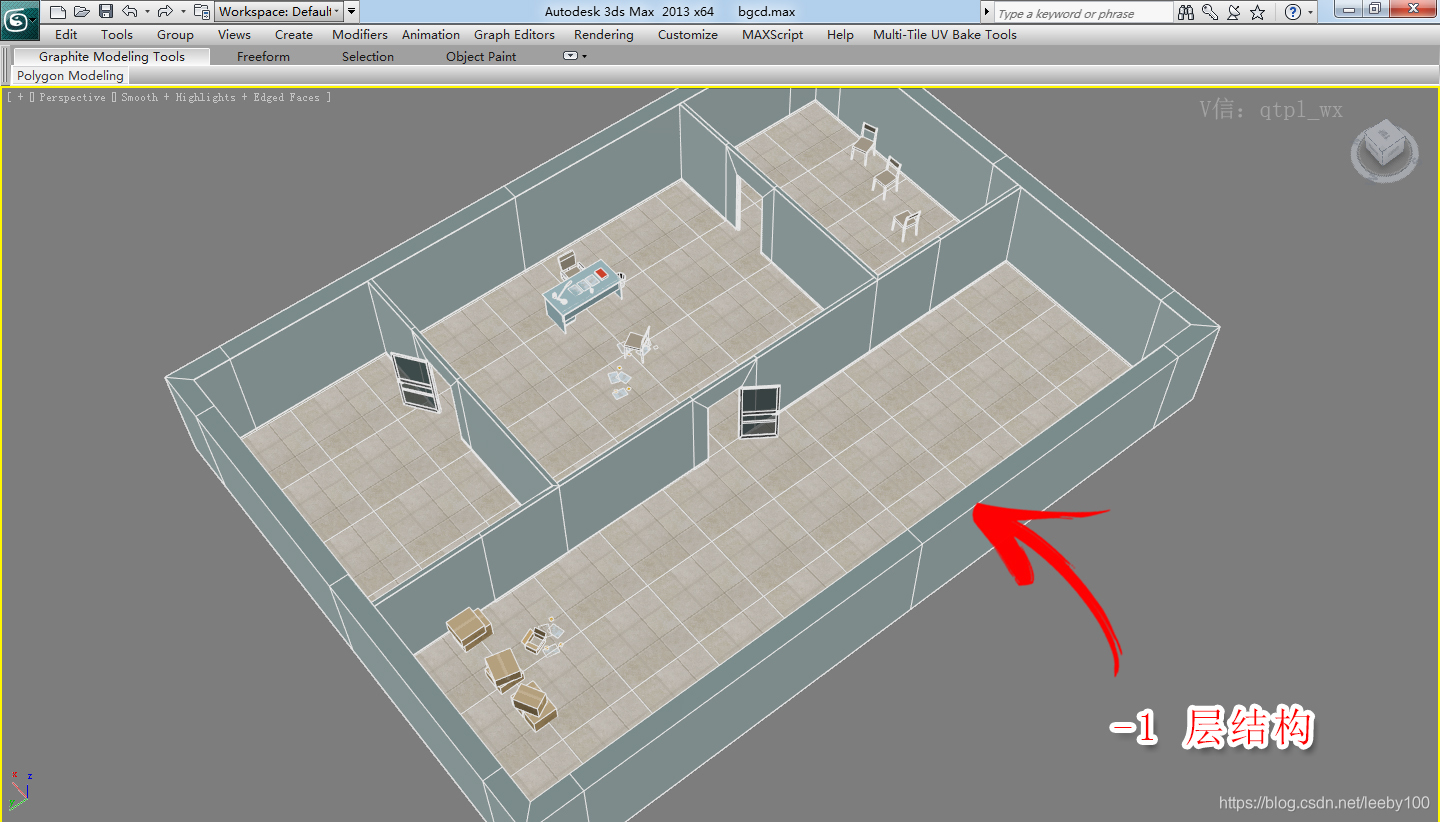Screen dimensions: 1440x822
Task: Open the Animation menu
Action: (431, 34)
